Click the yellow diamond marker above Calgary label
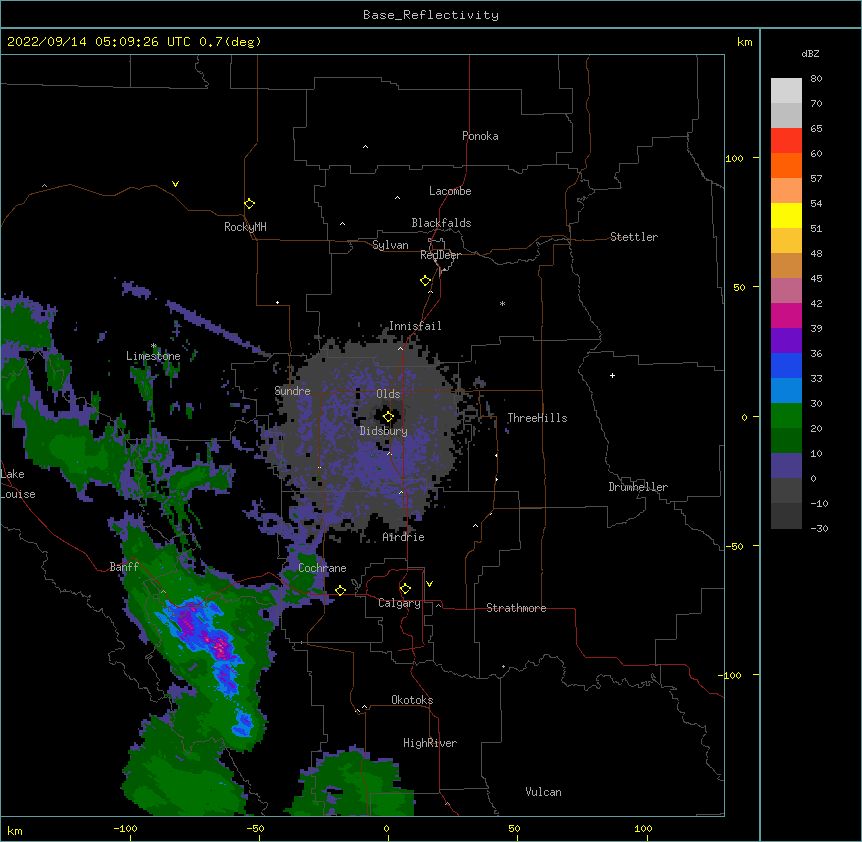Image resolution: width=862 pixels, height=842 pixels. pos(405,589)
